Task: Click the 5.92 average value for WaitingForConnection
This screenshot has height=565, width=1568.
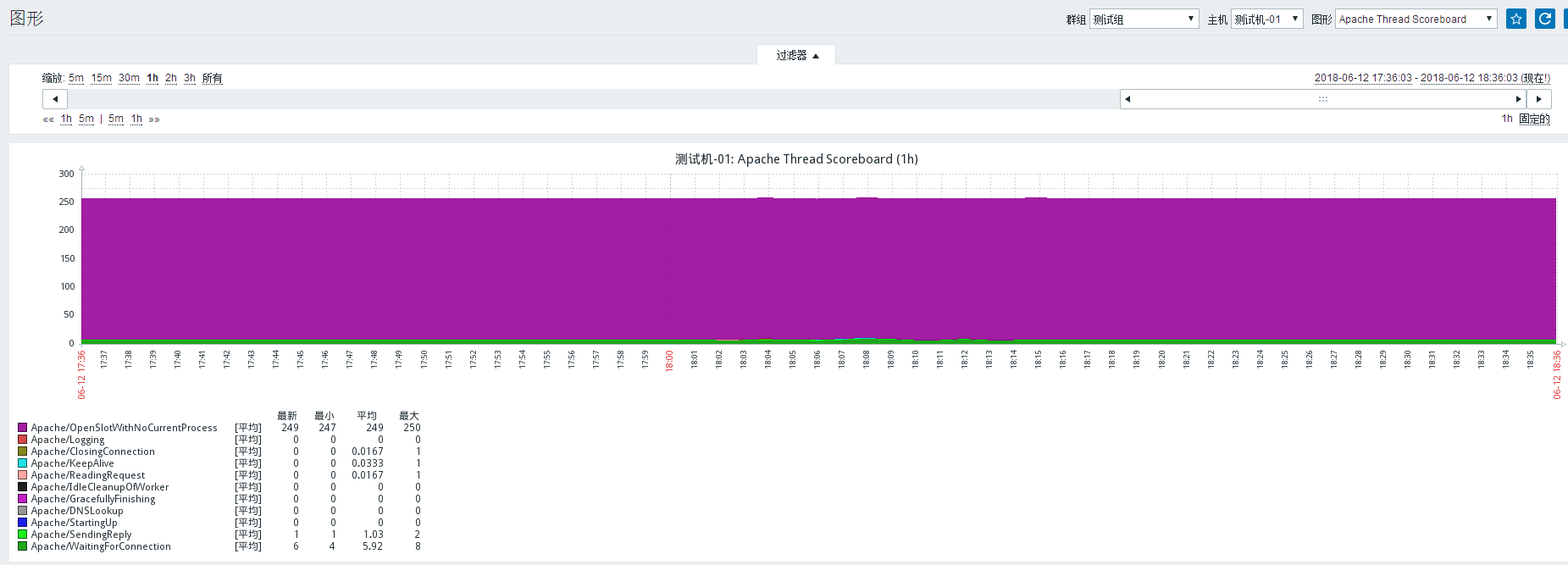Action: click(373, 546)
